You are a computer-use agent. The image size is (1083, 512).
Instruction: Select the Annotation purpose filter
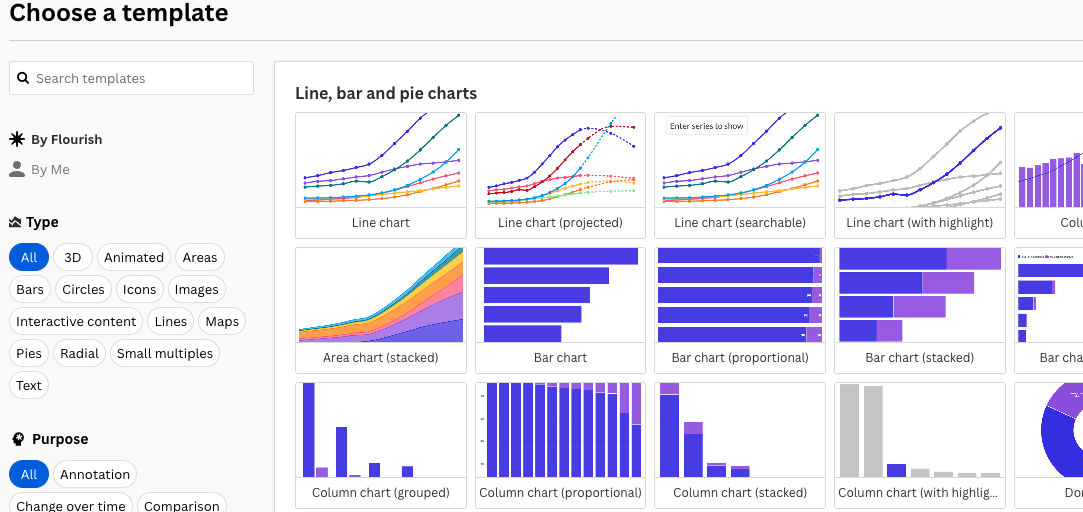click(95, 474)
